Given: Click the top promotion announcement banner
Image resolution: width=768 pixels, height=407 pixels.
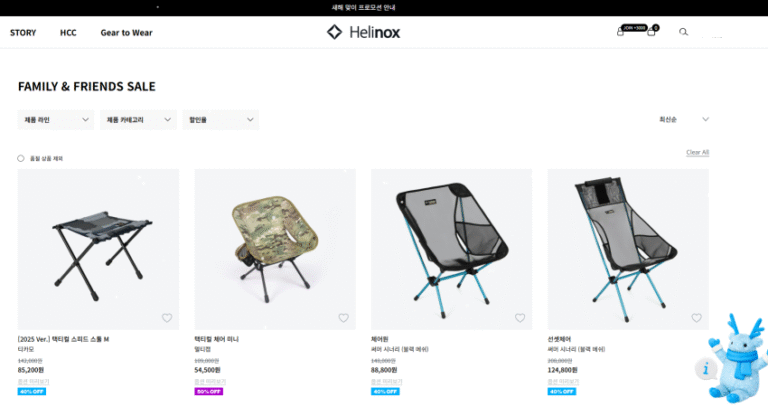Looking at the screenshot, I should (384, 8).
